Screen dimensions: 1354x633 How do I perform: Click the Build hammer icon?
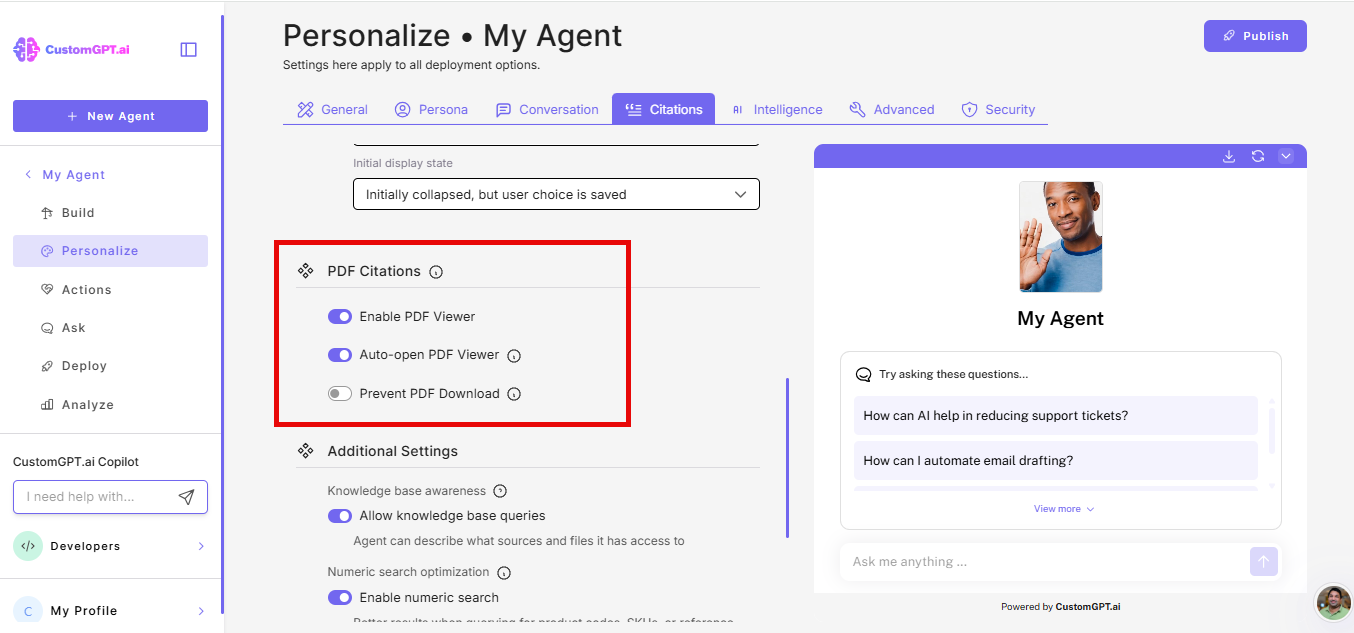point(47,213)
